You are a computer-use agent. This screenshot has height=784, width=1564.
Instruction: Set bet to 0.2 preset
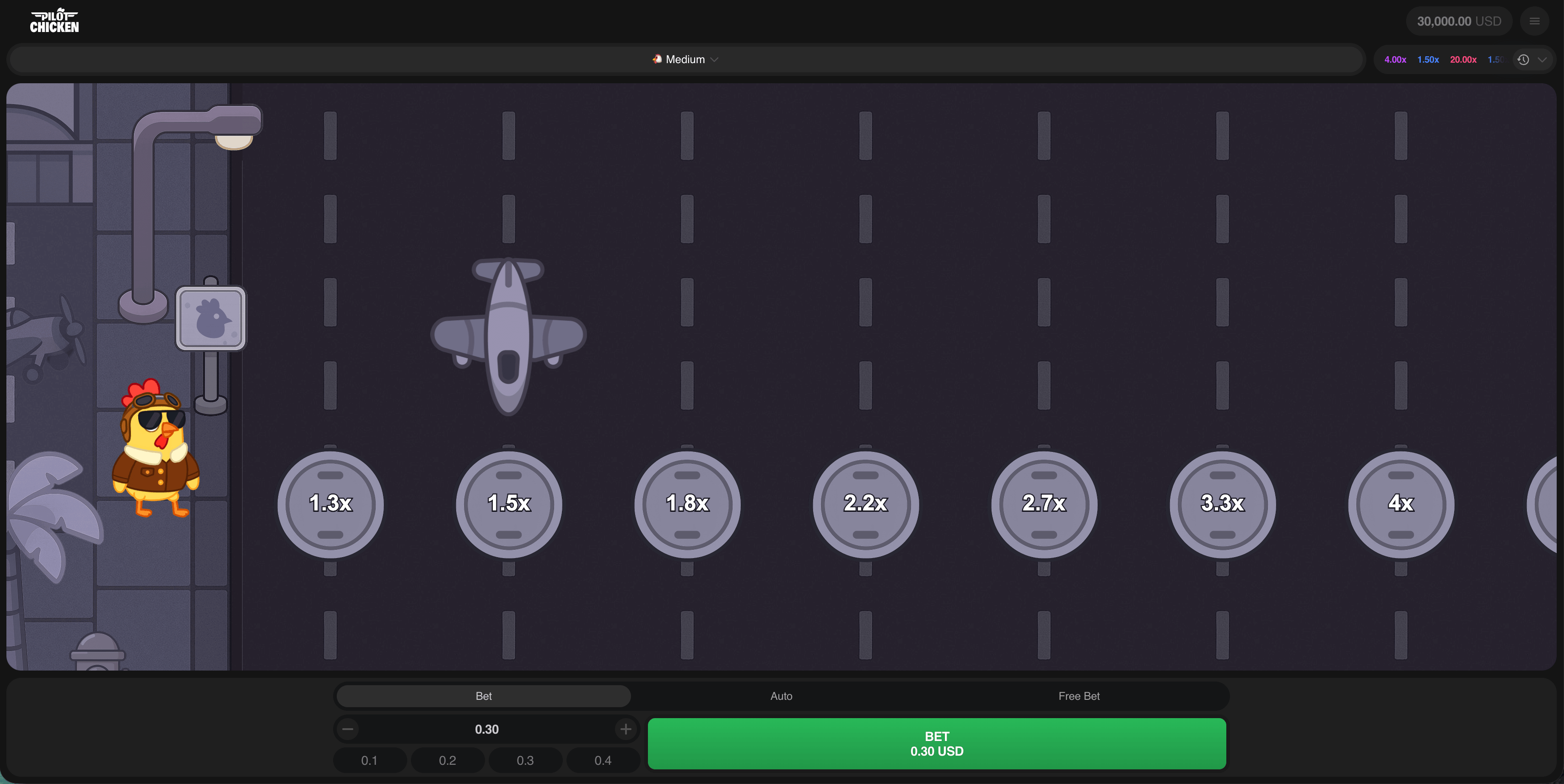[x=448, y=760]
